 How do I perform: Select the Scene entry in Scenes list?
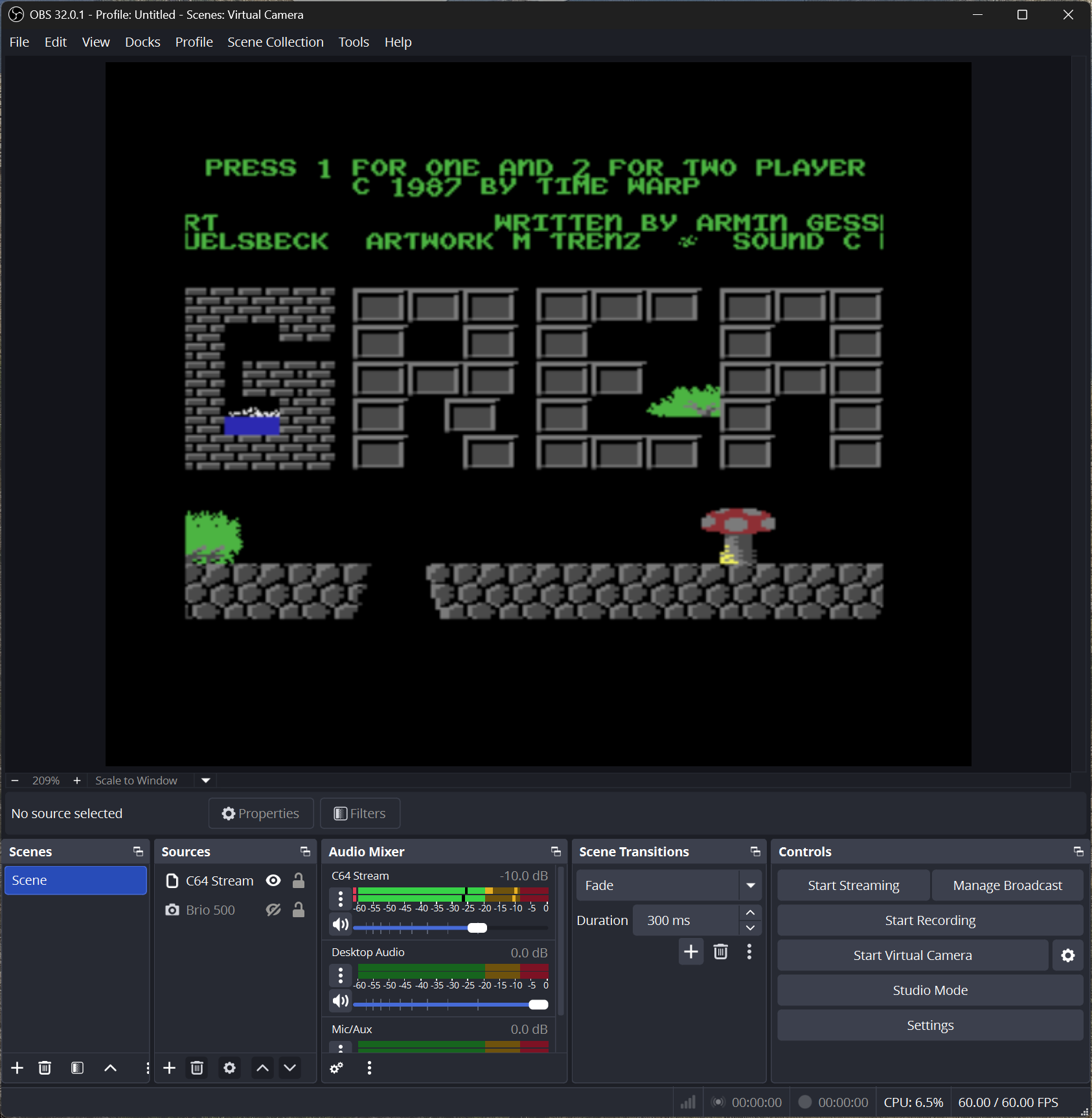tap(76, 880)
